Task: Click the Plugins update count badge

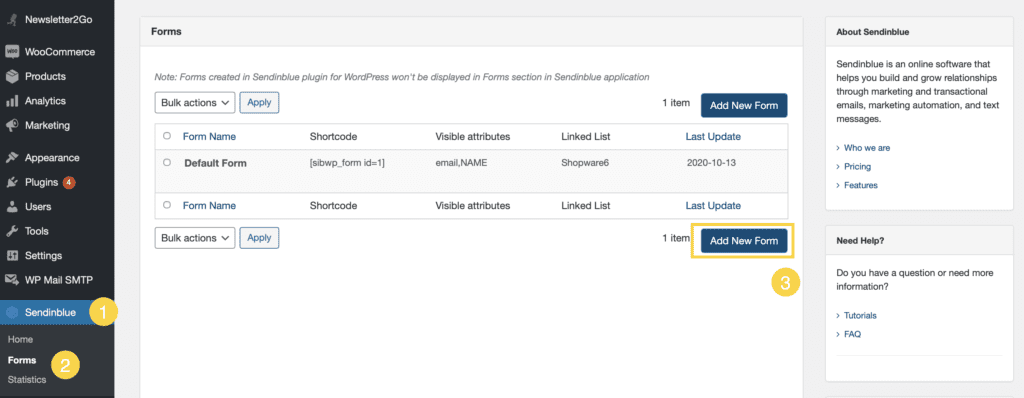Action: pyautogui.click(x=69, y=182)
